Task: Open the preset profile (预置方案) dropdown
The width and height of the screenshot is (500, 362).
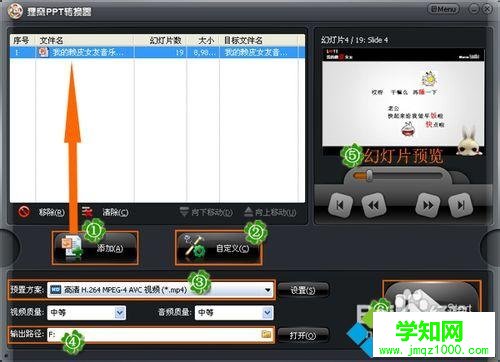Action: coord(161,290)
